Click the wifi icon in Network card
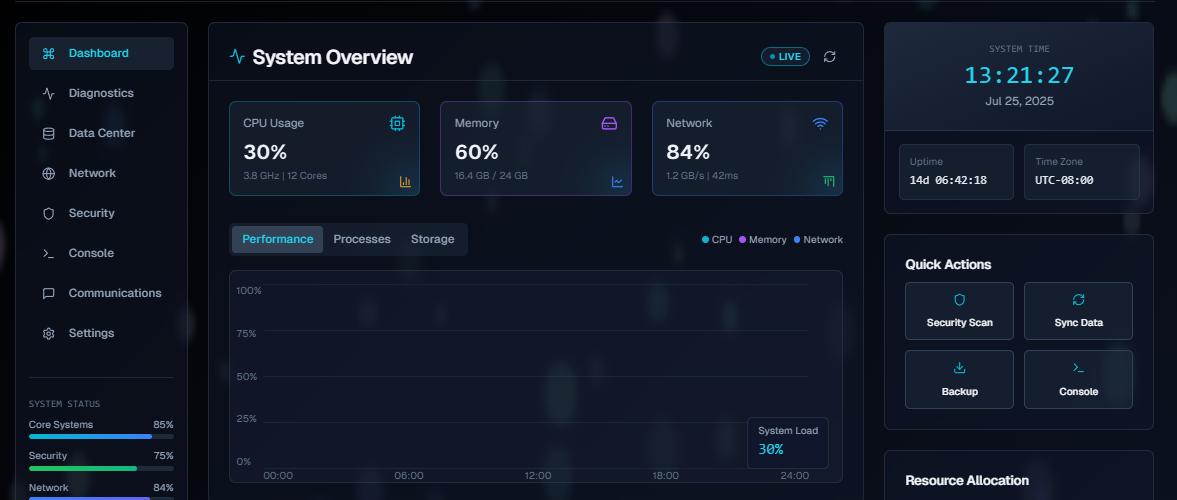The height and width of the screenshot is (500, 1177). pos(820,123)
